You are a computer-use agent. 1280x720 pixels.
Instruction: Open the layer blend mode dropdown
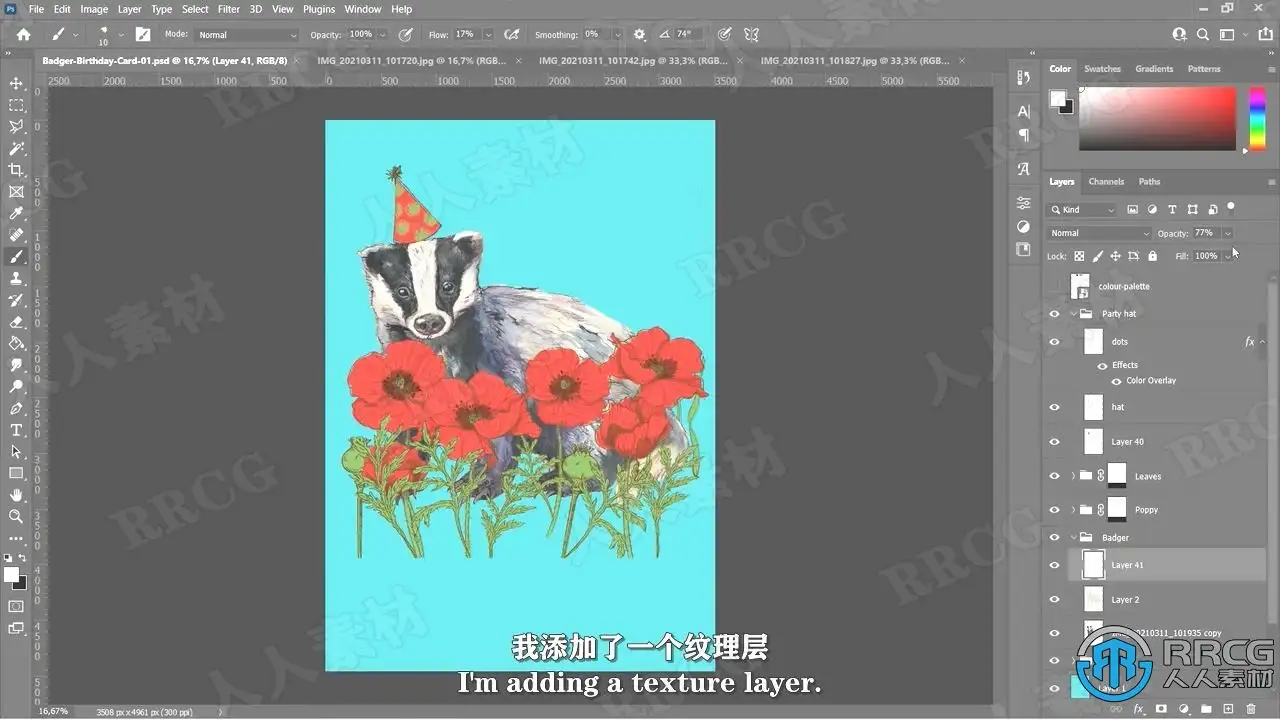click(1099, 233)
